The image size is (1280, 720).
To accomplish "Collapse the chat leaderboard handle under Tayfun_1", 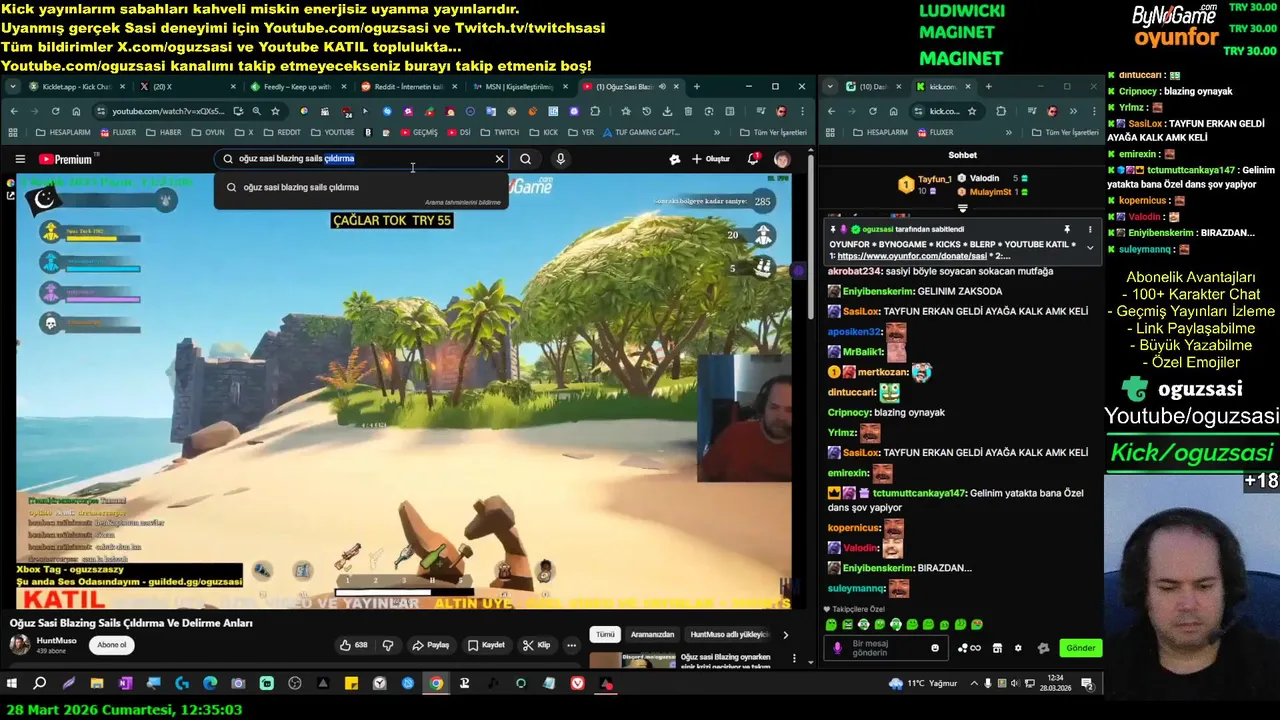I will 962,209.
